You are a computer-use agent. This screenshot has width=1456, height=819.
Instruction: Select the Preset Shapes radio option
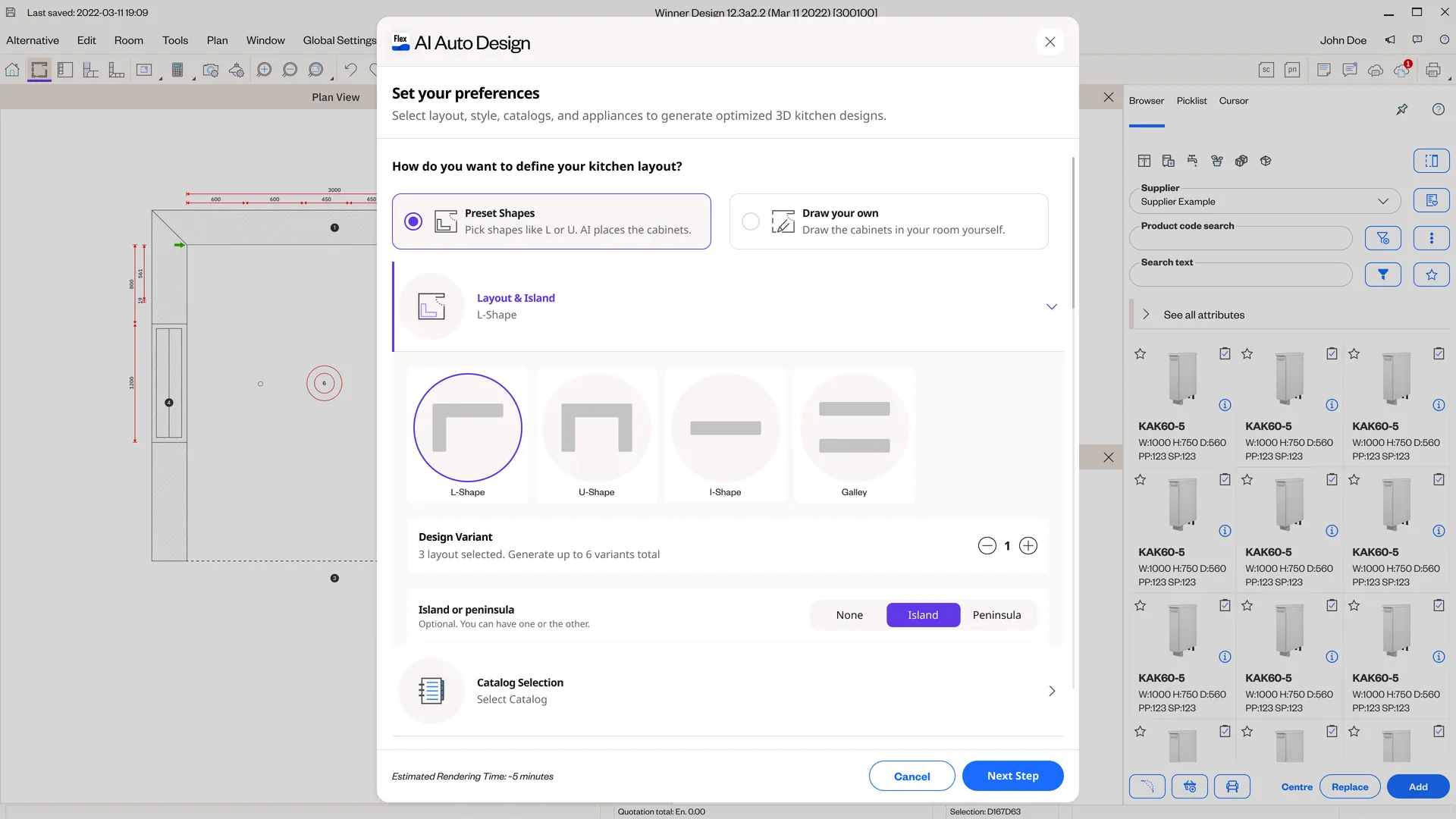point(413,221)
